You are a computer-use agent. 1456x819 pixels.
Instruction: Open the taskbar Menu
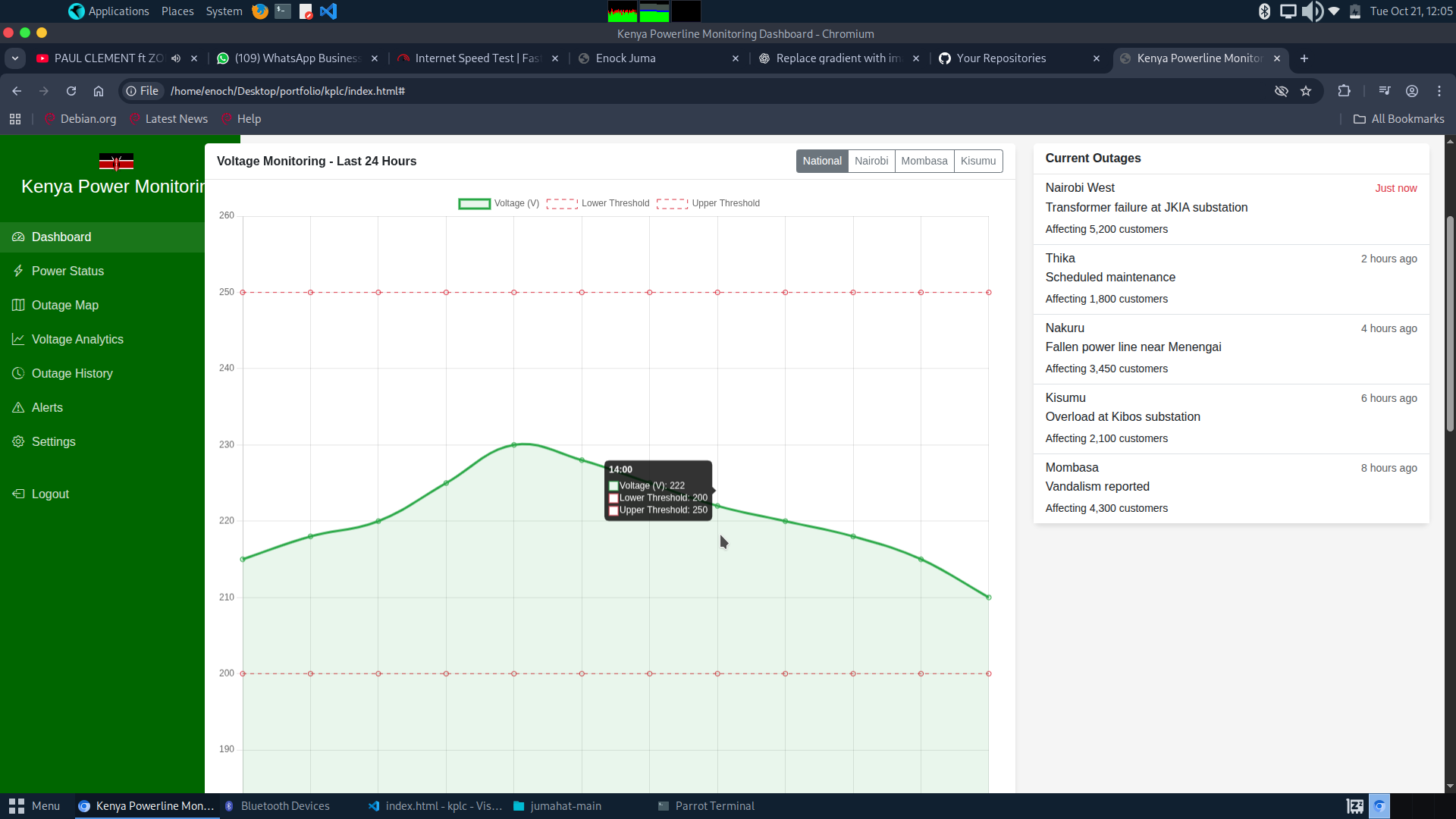pyautogui.click(x=34, y=806)
